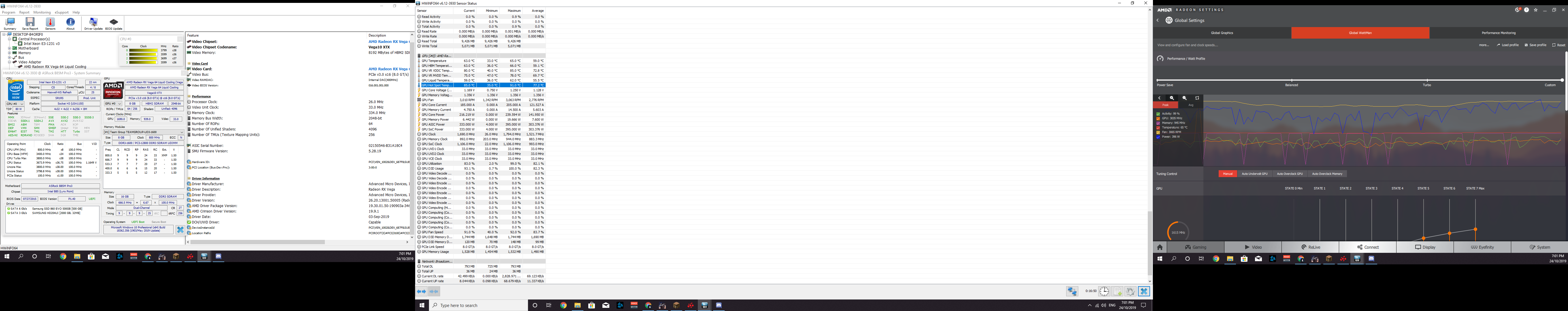1568x311 pixels.
Task: Click Radeon Settings help question icon
Action: (x=1526, y=10)
